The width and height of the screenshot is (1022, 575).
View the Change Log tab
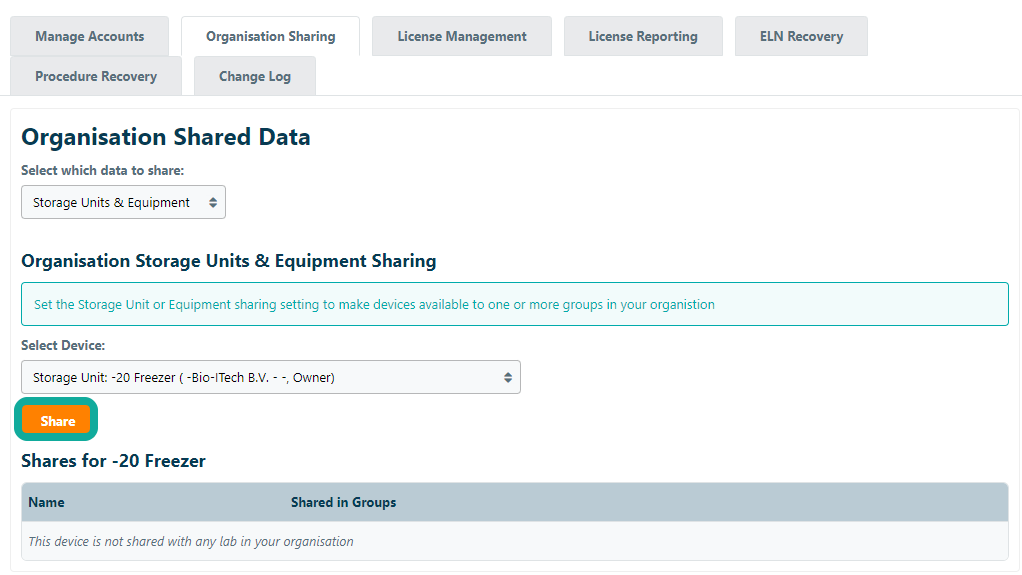[x=254, y=76]
